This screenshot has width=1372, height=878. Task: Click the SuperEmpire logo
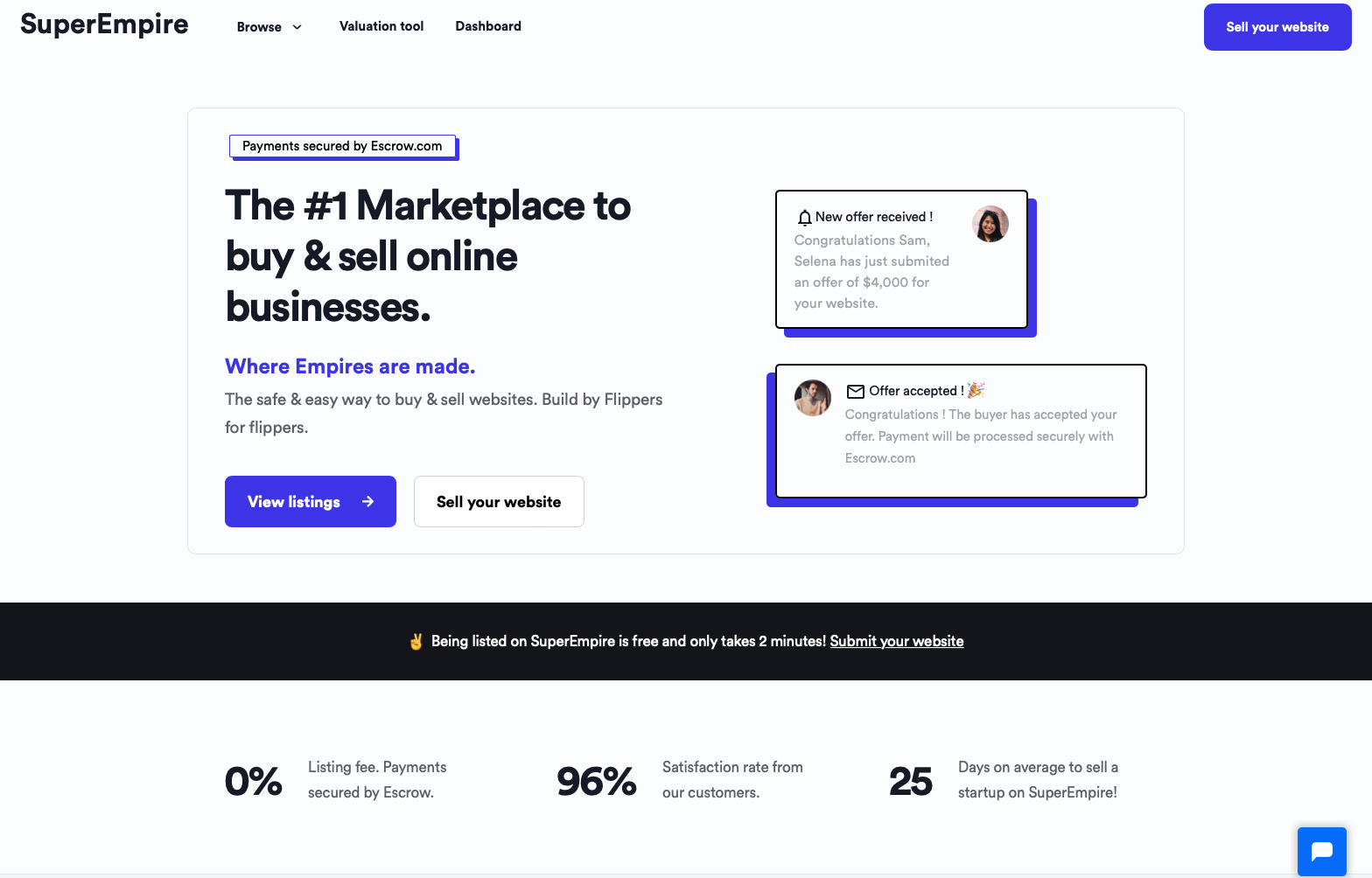[x=104, y=24]
